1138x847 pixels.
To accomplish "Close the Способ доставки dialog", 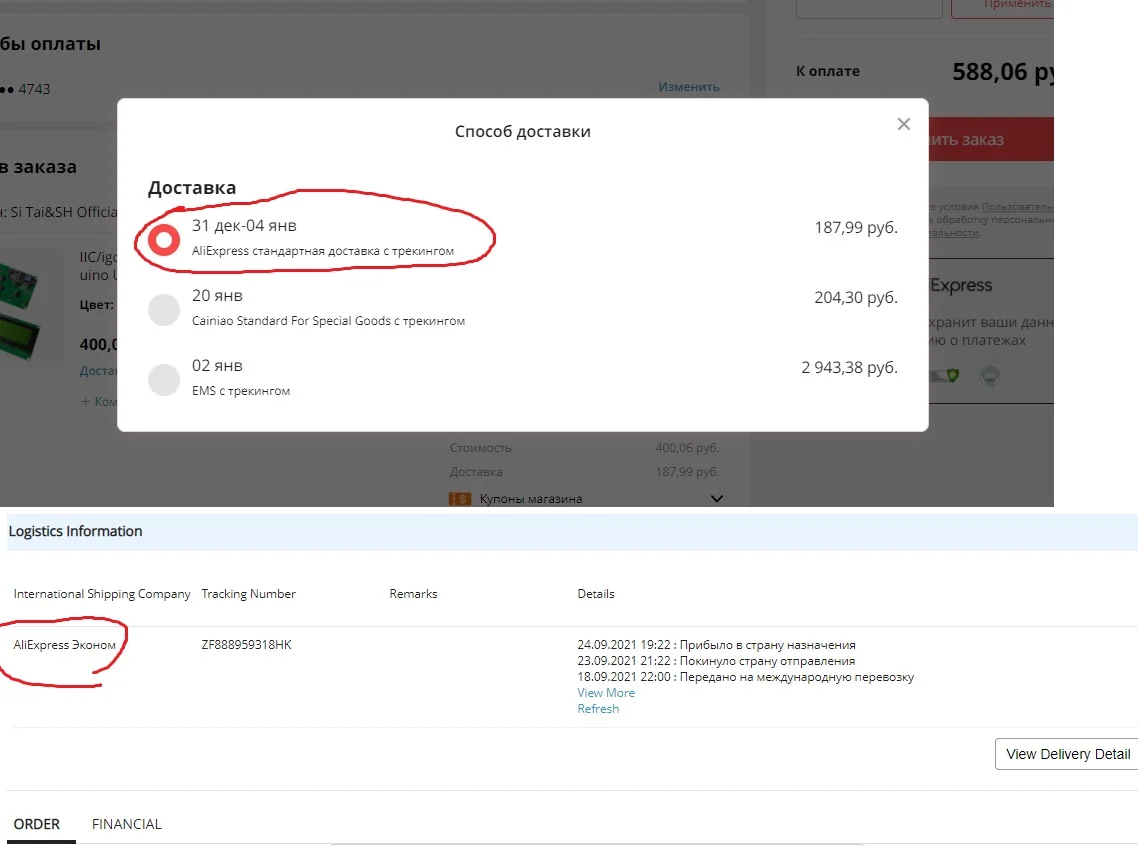I will click(904, 124).
